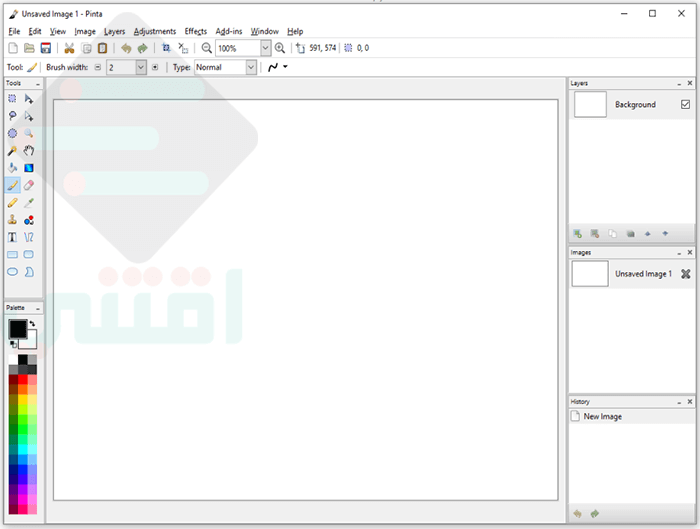Viewport: 700px width, 529px height.
Task: Open the Brush width dropdown
Action: point(141,67)
